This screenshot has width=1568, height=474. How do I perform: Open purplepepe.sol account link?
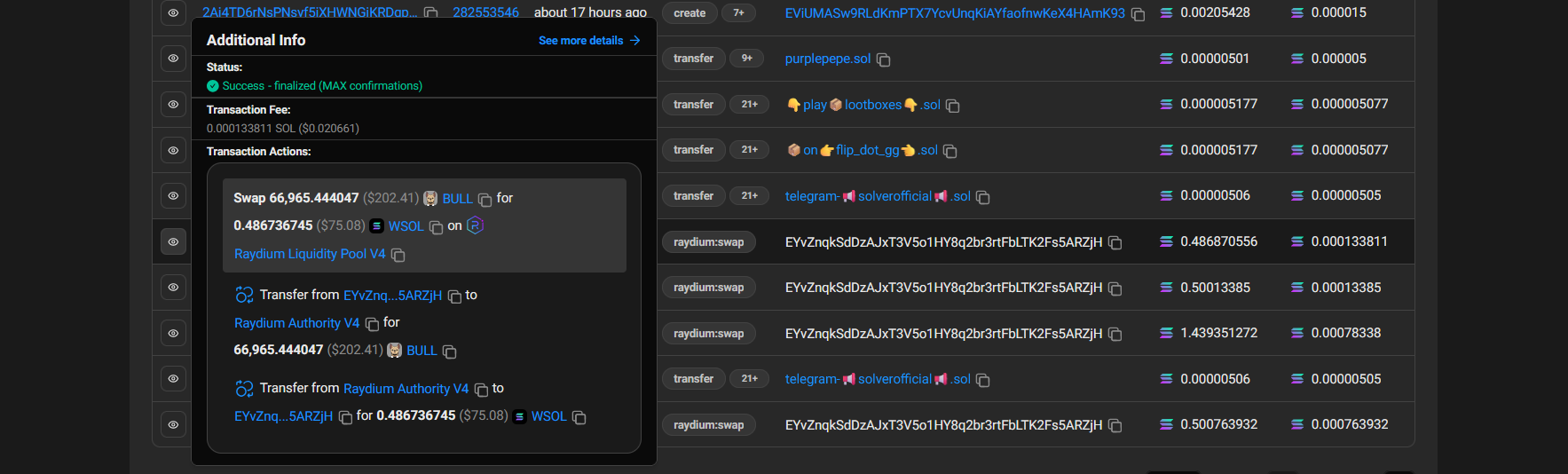click(x=828, y=59)
